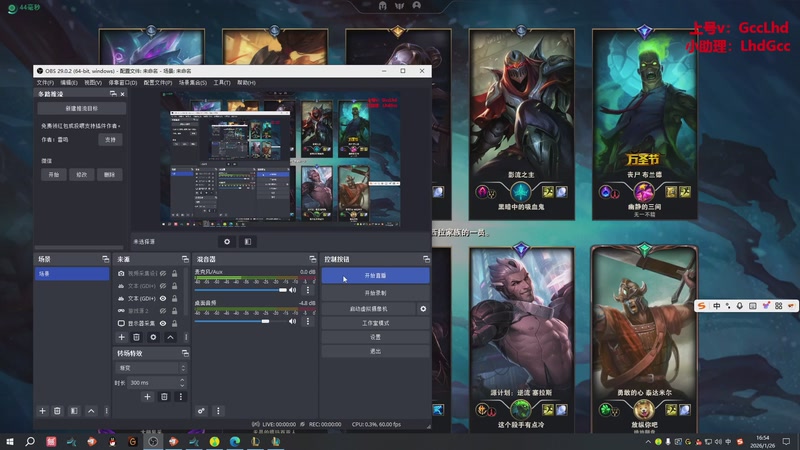This screenshot has width=800, height=450.
Task: Toggle the lock on the 显示器采集 source
Action: coord(174,323)
